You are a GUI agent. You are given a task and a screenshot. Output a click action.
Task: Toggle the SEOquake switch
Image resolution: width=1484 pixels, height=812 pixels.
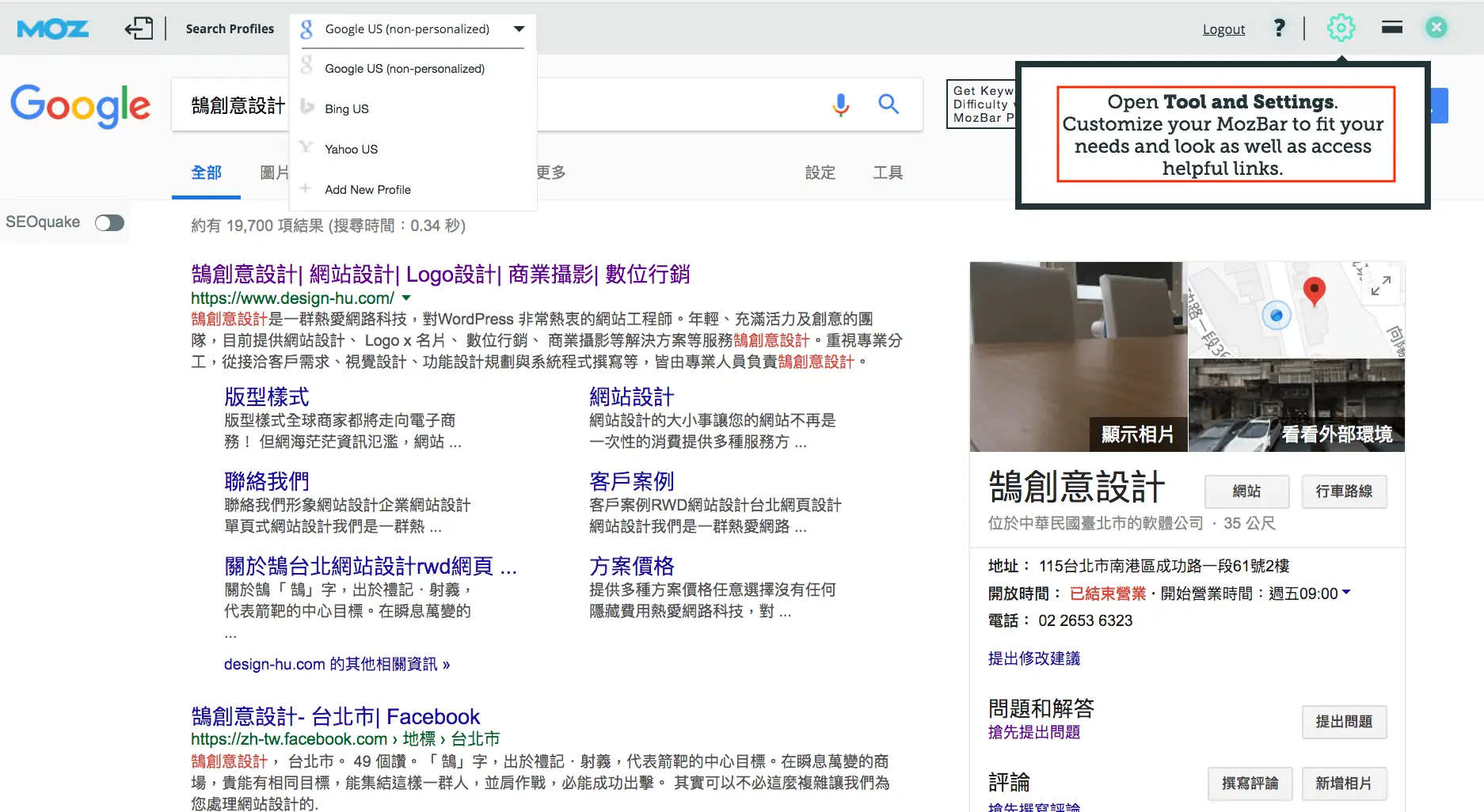click(109, 222)
